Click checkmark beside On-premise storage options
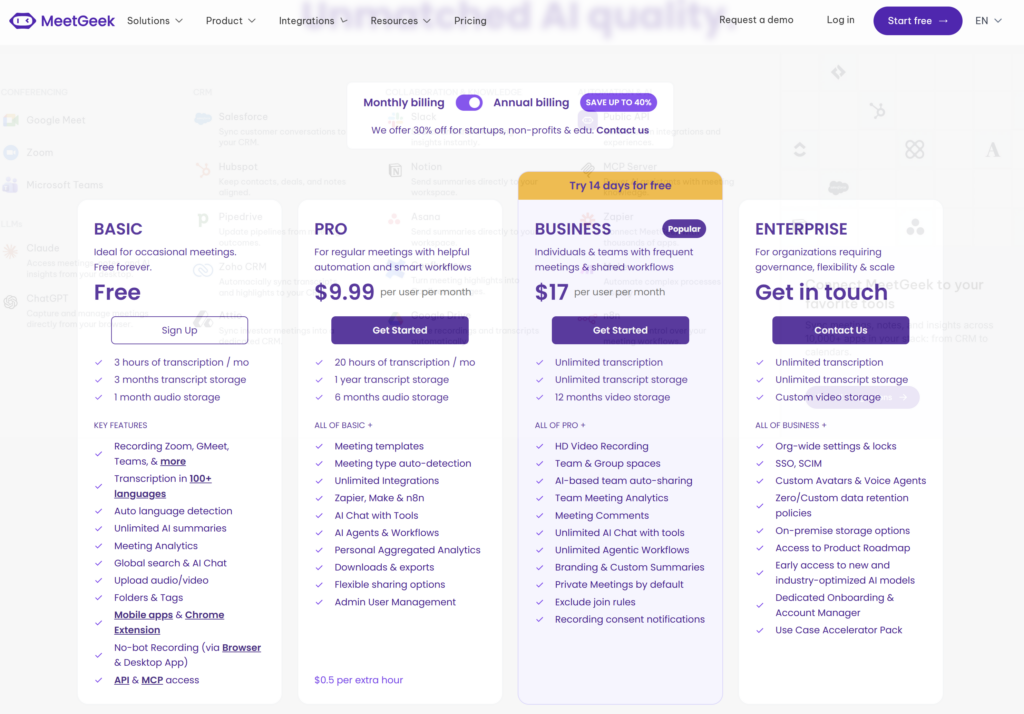The width and height of the screenshot is (1024, 714). 760,531
